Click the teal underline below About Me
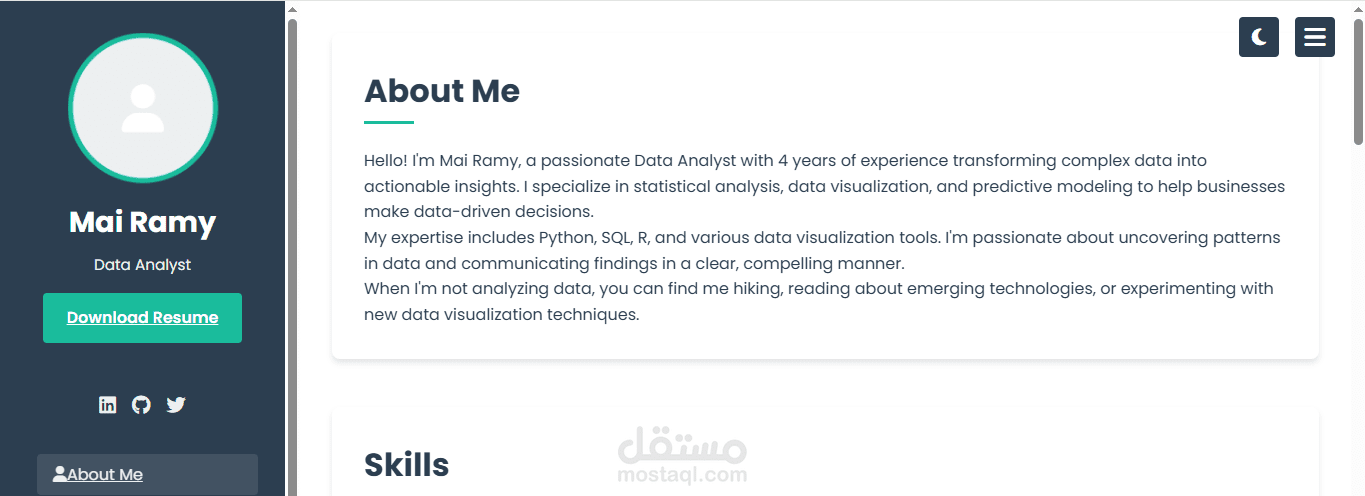The height and width of the screenshot is (496, 1365). tap(389, 123)
